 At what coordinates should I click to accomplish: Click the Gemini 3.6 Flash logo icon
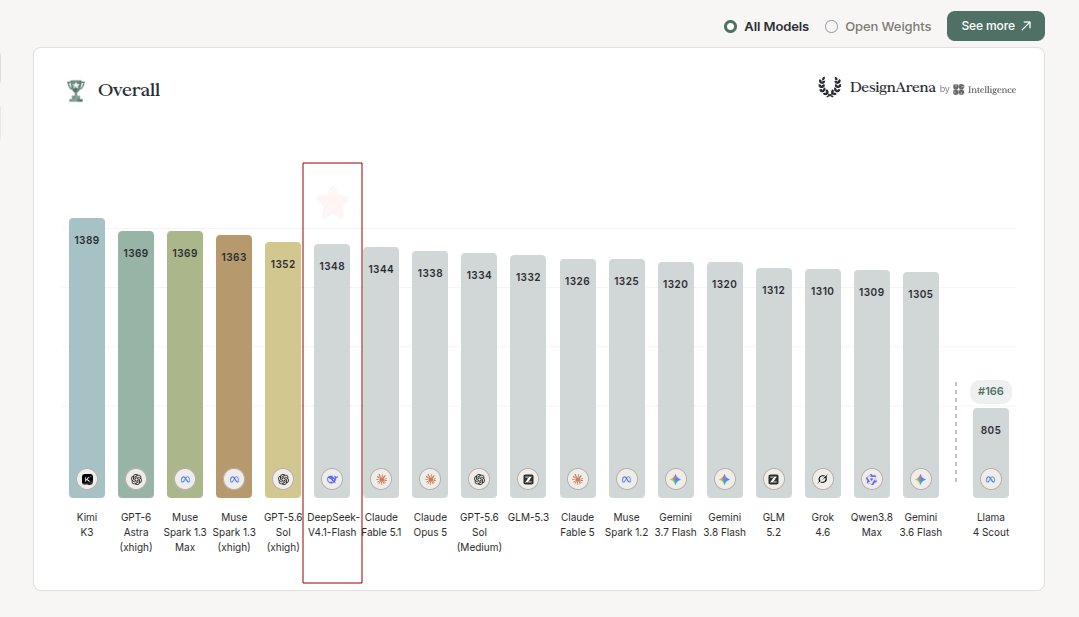[x=921, y=479]
